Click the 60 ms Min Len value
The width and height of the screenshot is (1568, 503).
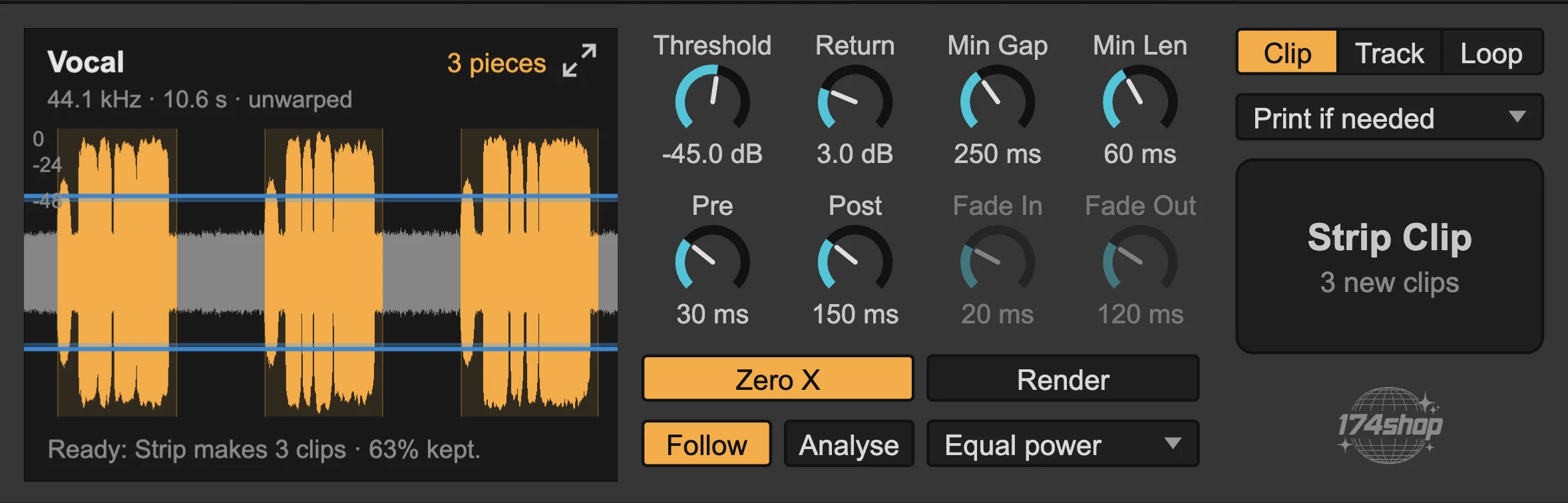point(1140,154)
